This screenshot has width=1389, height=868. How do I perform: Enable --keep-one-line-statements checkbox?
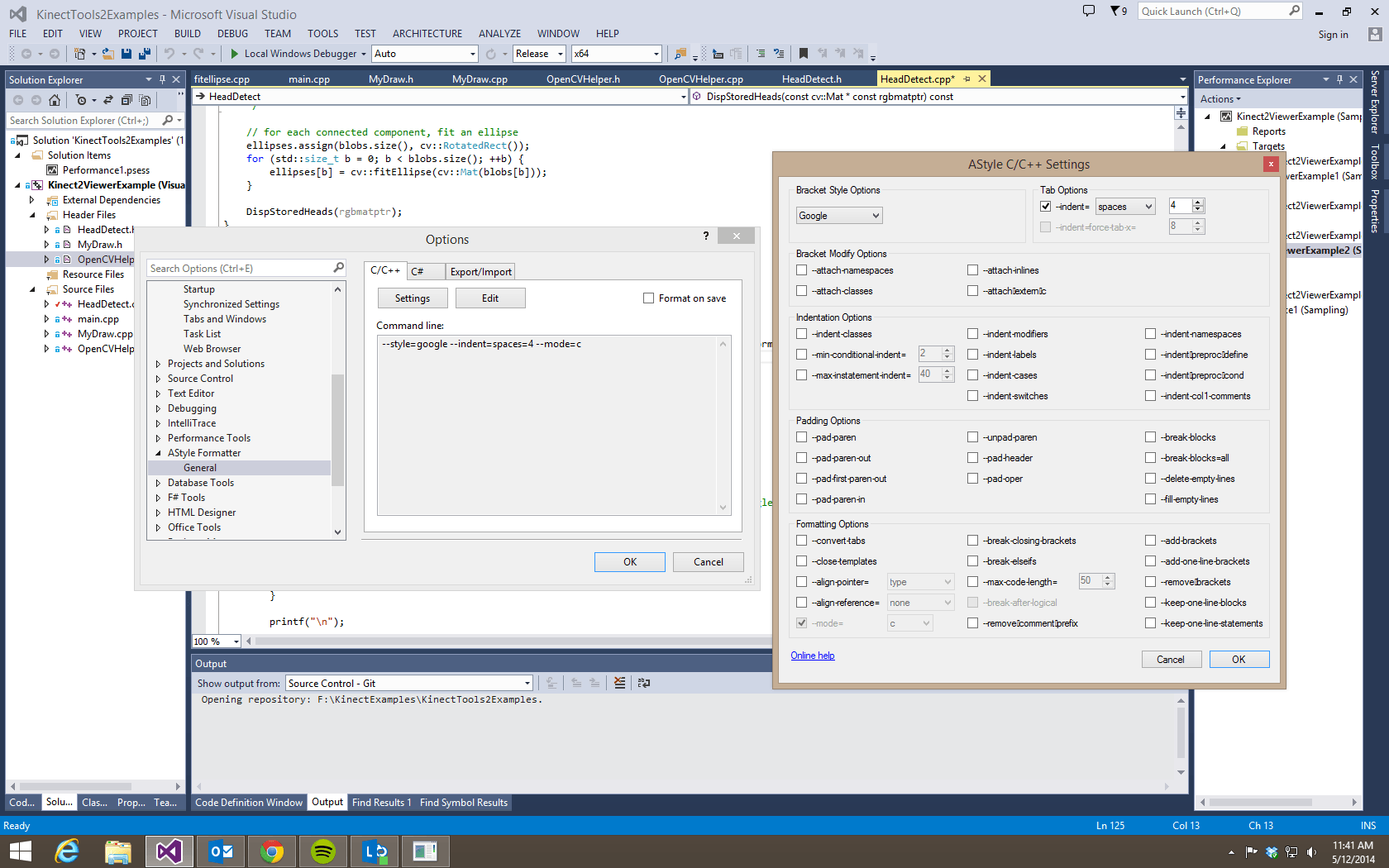tap(1151, 623)
